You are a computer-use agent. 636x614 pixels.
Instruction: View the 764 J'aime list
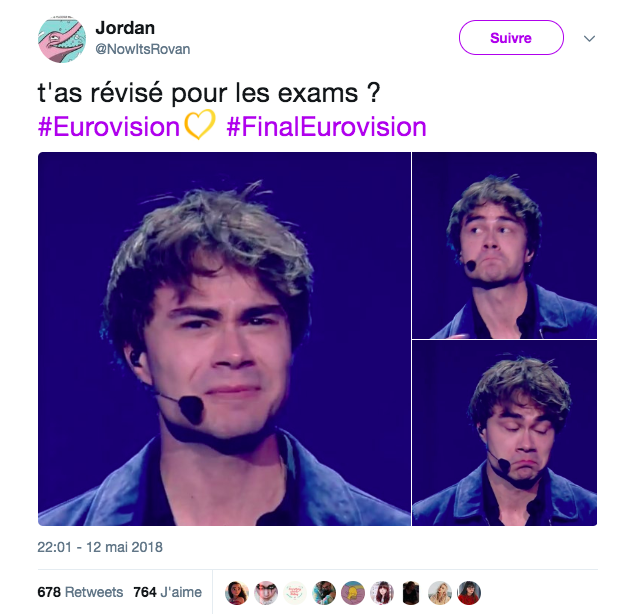[x=168, y=592]
